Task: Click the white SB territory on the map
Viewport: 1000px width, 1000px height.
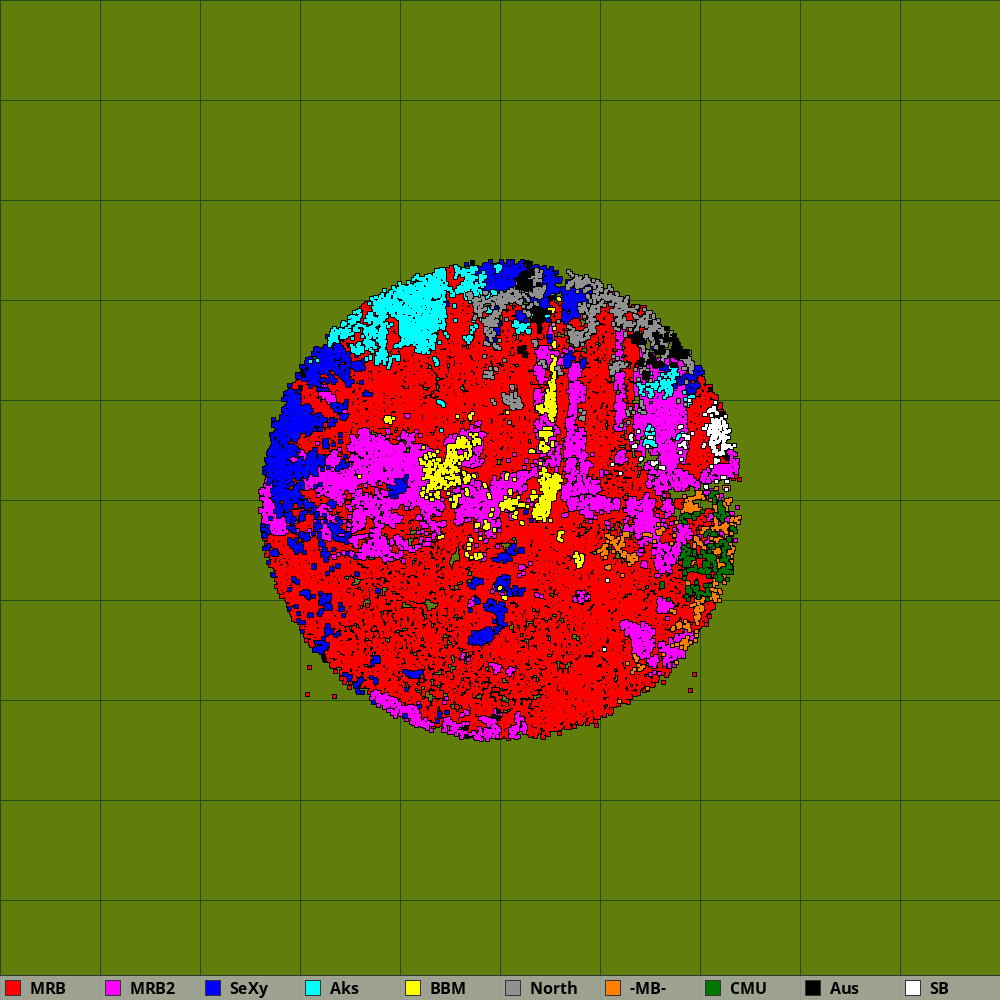Action: click(x=717, y=432)
